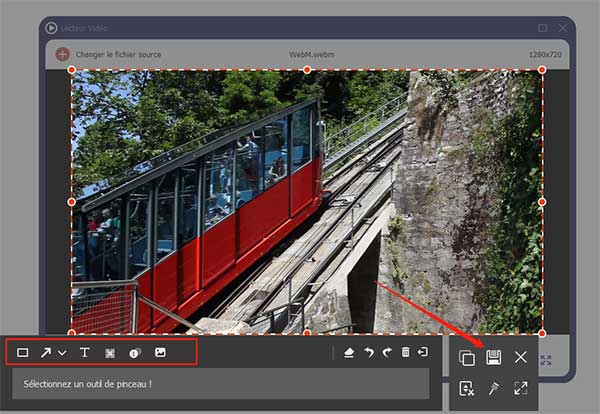This screenshot has height=414, width=600.
Task: Delete all annotations with trash icon
Action: point(405,352)
